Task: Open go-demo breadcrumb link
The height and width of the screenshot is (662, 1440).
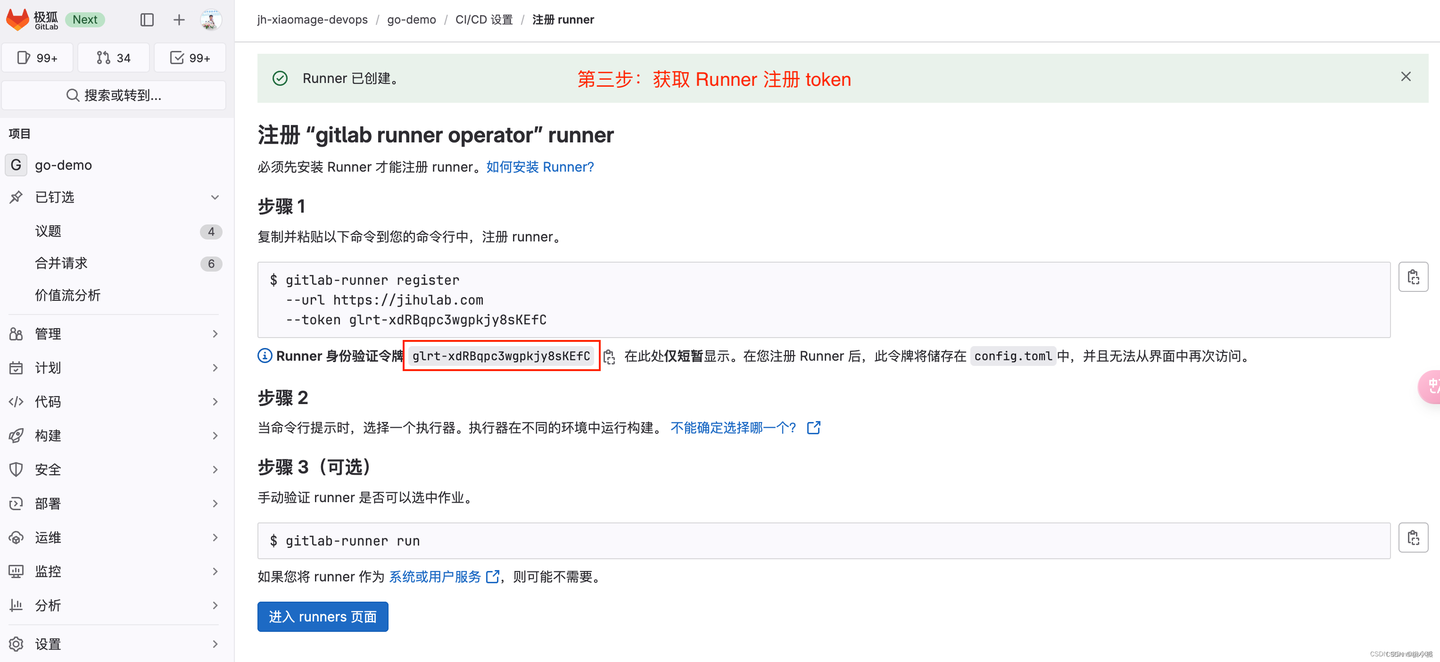Action: click(x=413, y=20)
